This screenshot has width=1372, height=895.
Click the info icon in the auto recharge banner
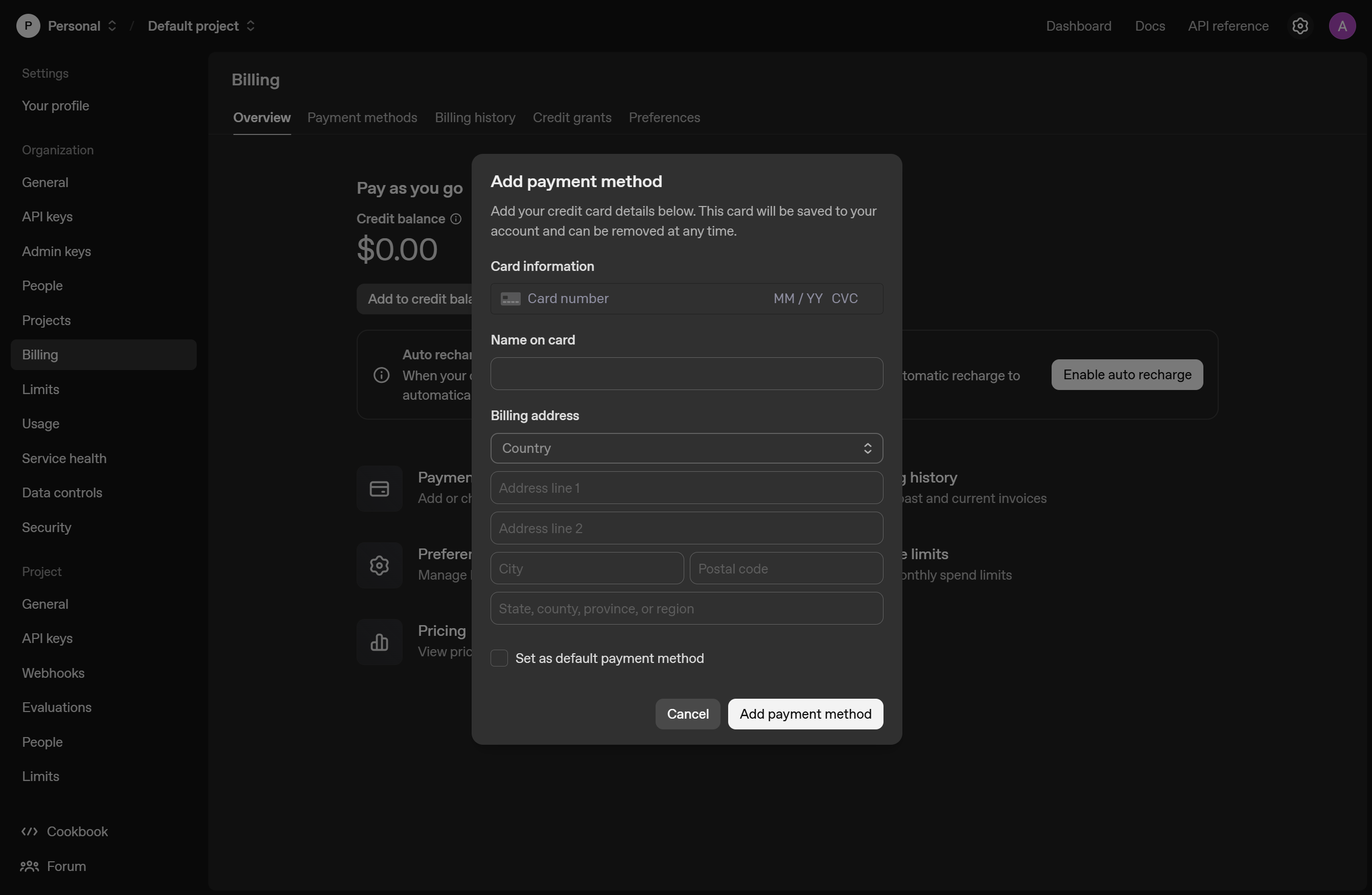[381, 375]
